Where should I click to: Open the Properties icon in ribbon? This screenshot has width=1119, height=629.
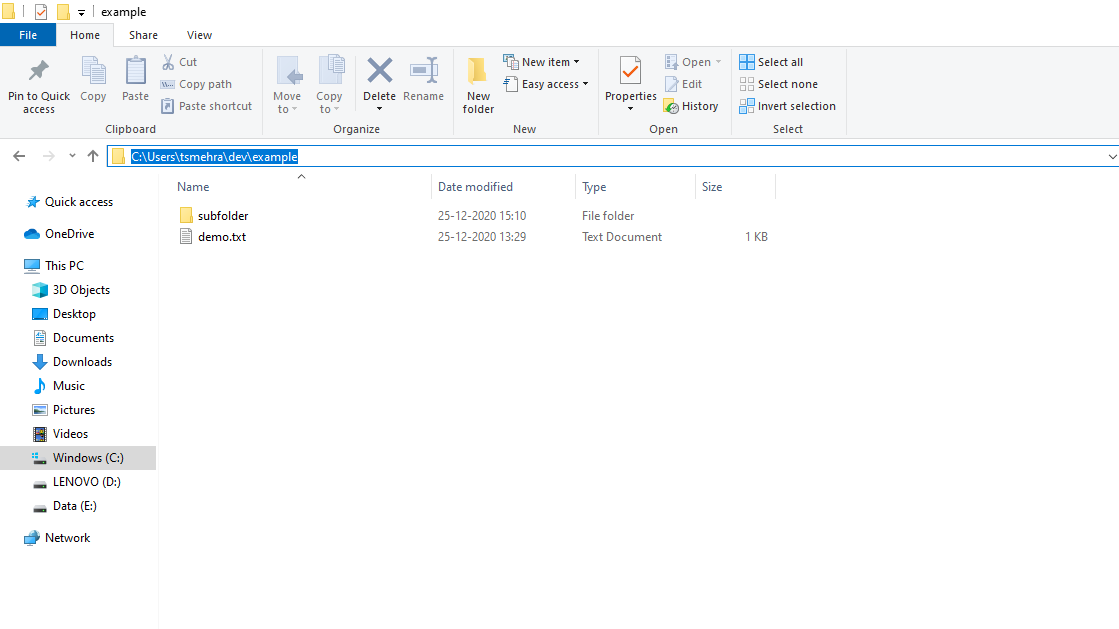tap(630, 71)
